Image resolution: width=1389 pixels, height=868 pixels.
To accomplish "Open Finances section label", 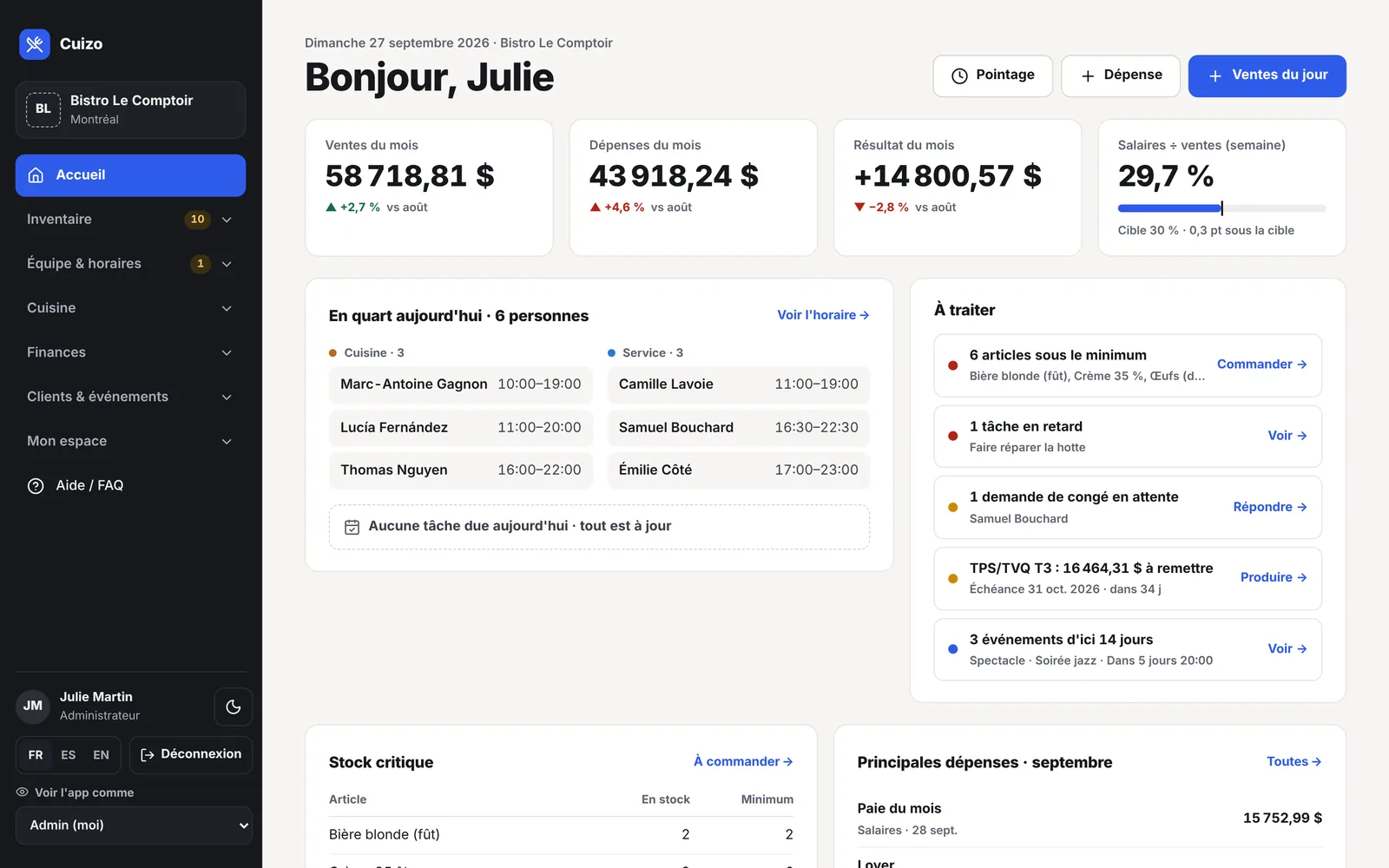I will 56,352.
